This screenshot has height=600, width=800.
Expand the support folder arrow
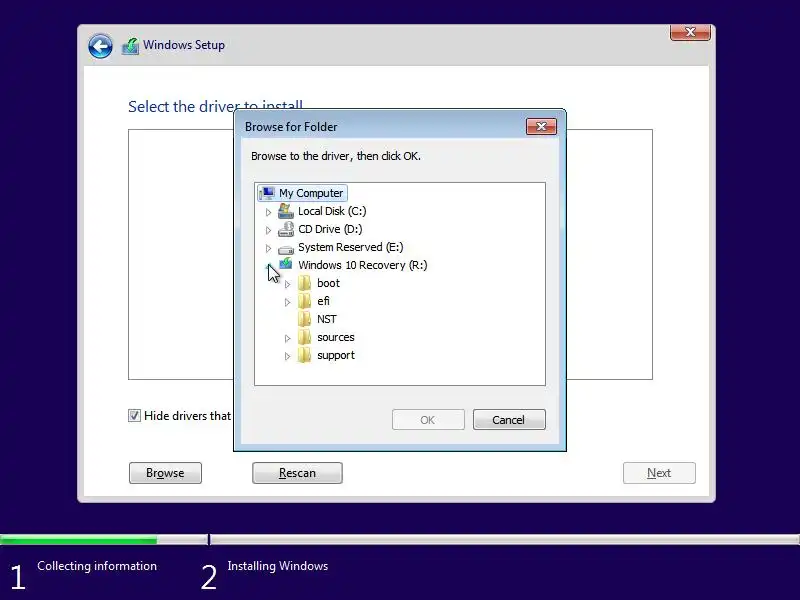[x=287, y=356]
